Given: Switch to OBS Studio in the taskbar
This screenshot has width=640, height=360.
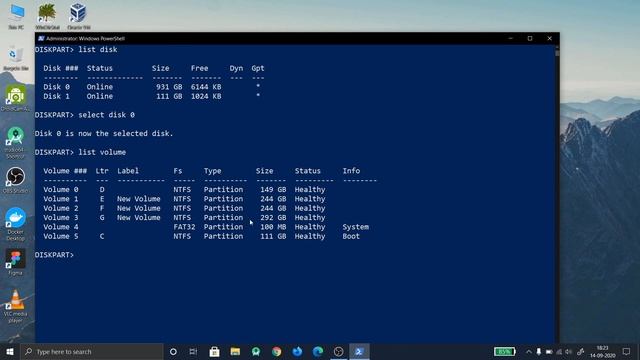Looking at the screenshot, I should pos(338,351).
